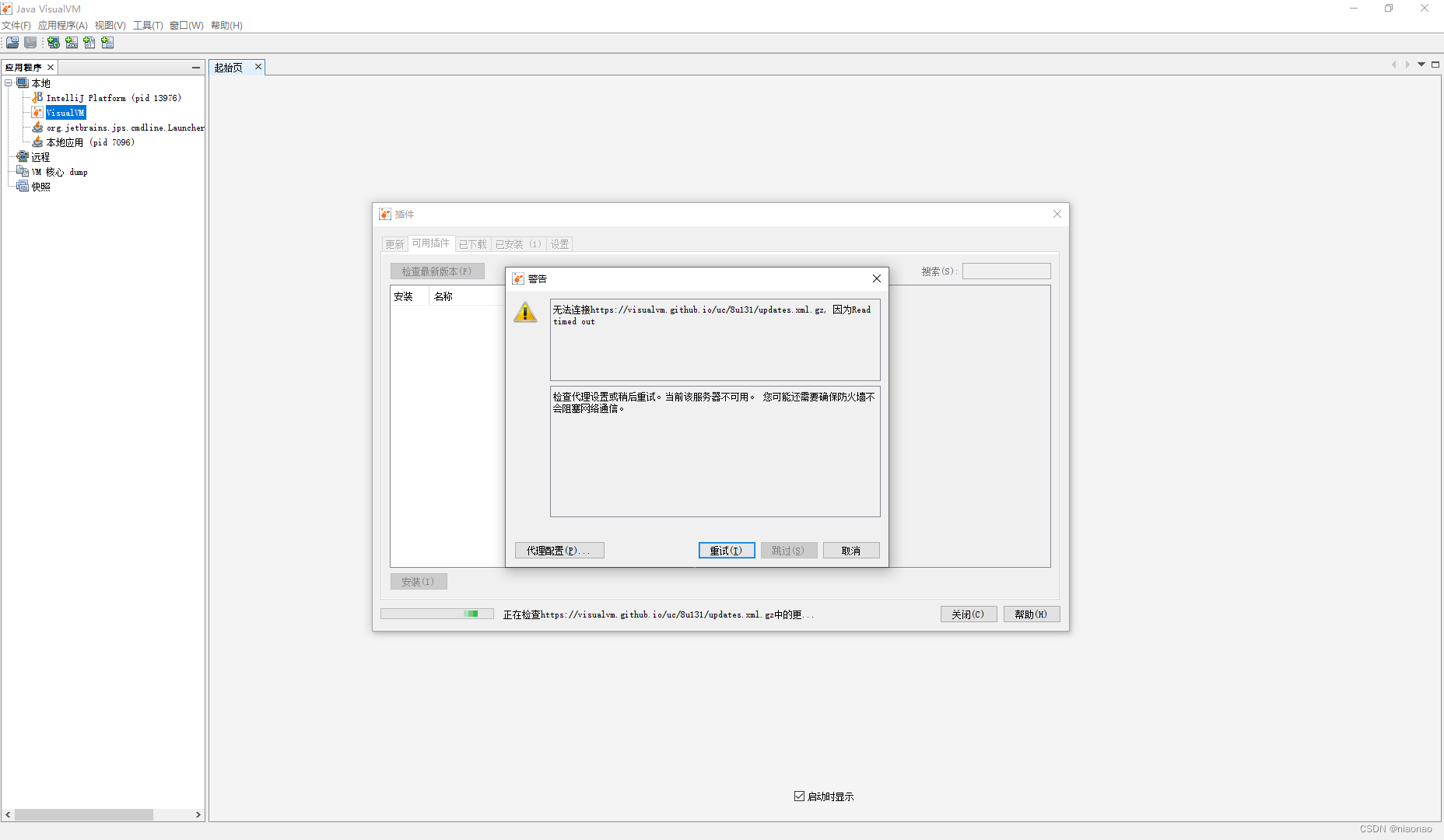Switch to the 已下载 tab

click(472, 244)
